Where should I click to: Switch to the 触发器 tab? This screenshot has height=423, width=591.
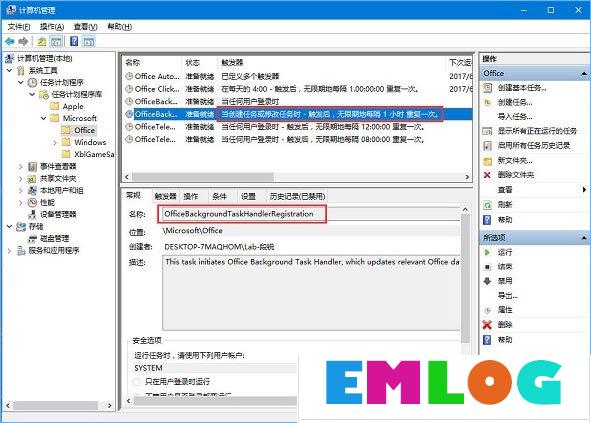pyautogui.click(x=165, y=196)
